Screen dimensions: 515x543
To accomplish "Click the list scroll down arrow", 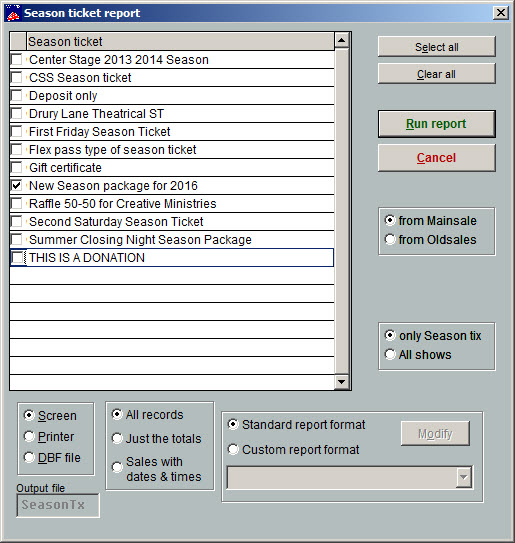I will pos(341,382).
